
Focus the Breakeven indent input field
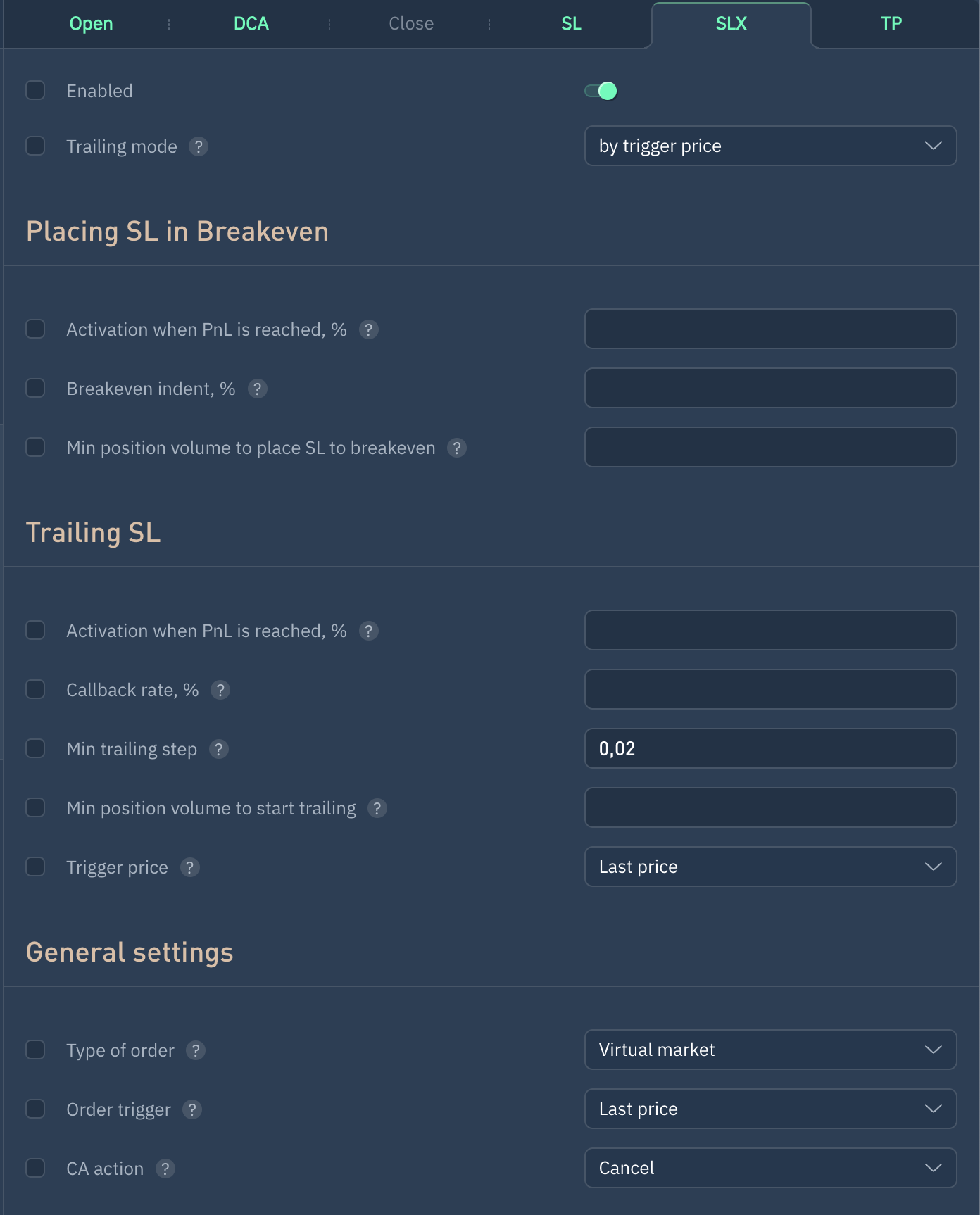[x=770, y=388]
